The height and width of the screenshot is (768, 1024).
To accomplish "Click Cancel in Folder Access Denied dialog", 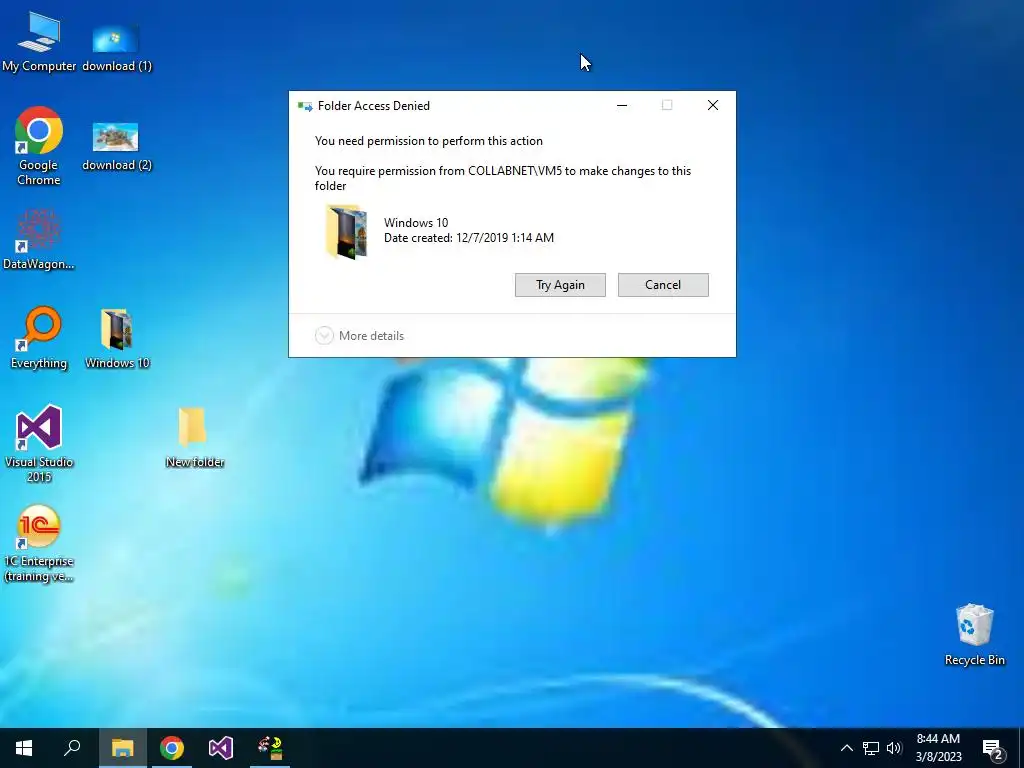I will click(663, 285).
